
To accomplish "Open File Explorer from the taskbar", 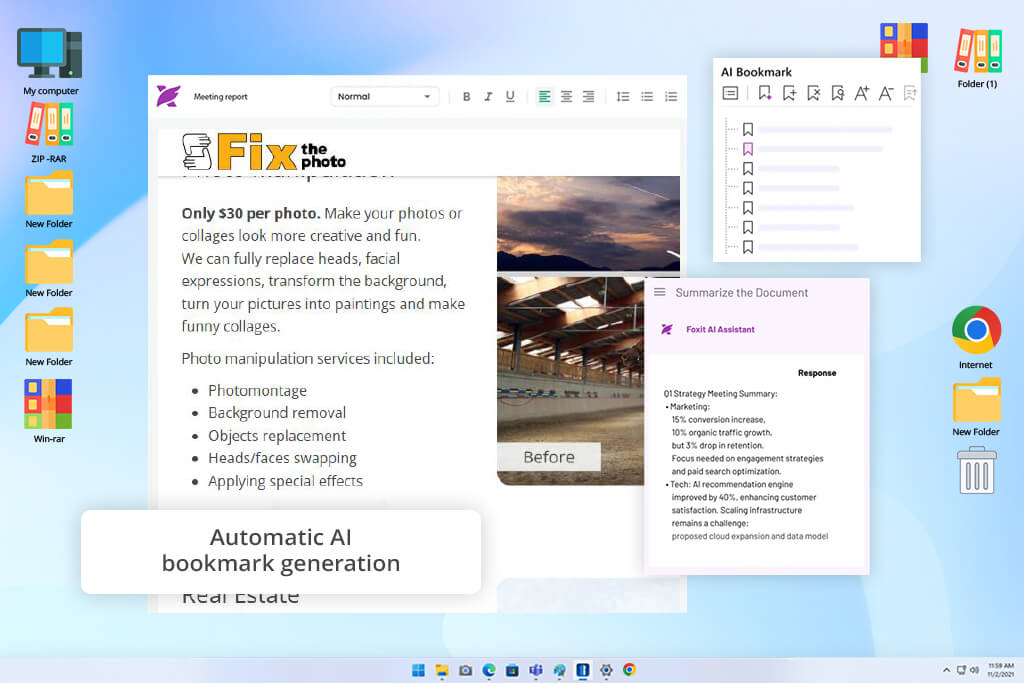I will point(442,670).
